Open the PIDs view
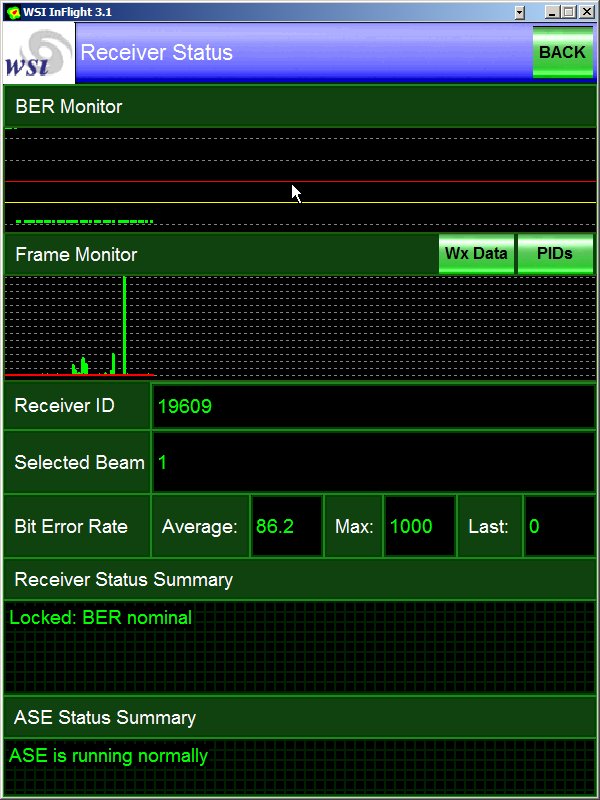This screenshot has width=600, height=800. click(555, 254)
